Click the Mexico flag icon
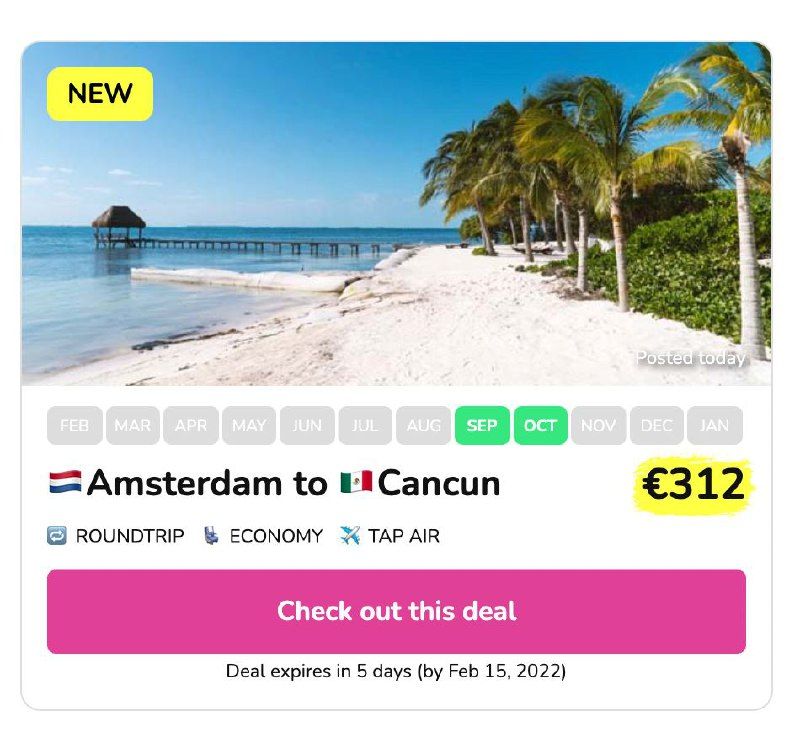 [356, 482]
